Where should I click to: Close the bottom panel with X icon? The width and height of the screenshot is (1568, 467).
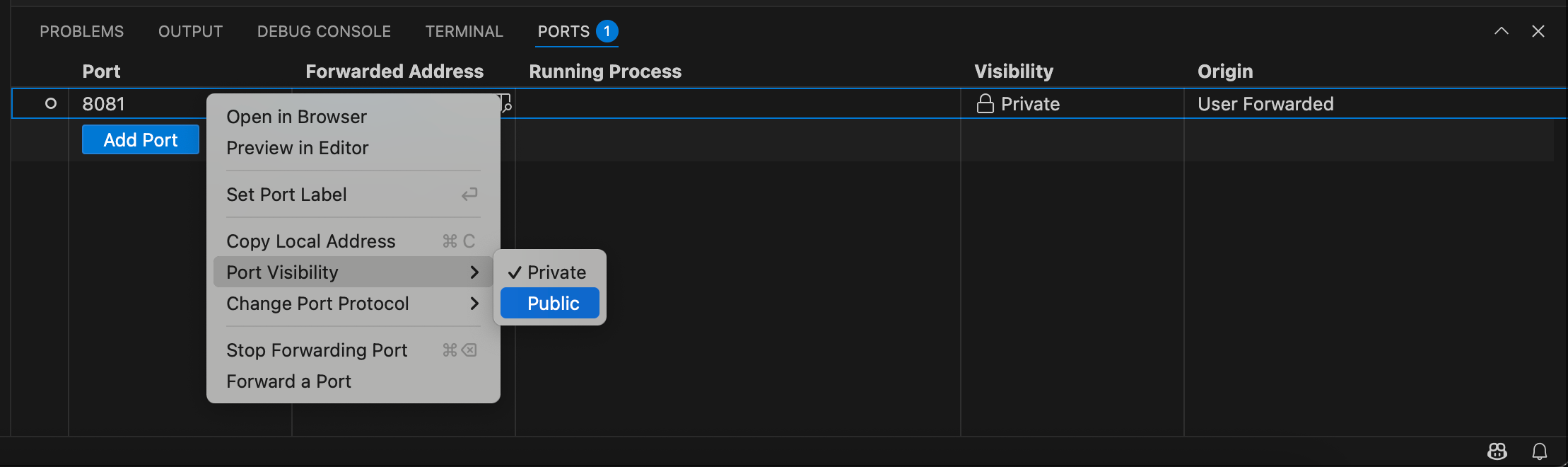1538,31
